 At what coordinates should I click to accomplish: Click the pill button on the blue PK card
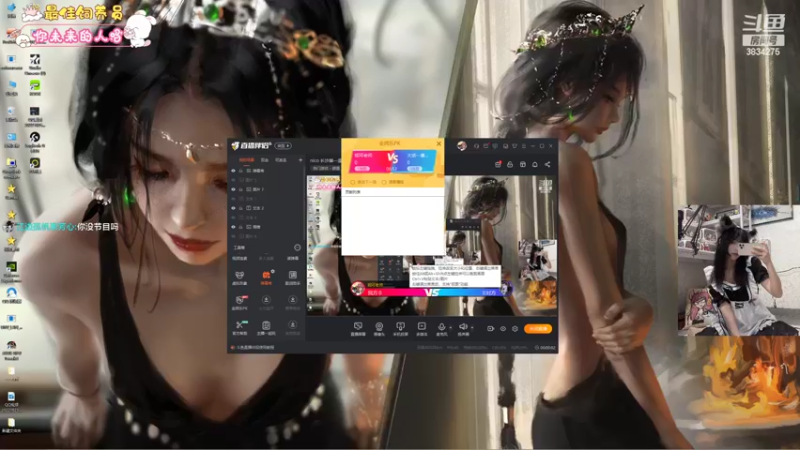click(x=415, y=168)
